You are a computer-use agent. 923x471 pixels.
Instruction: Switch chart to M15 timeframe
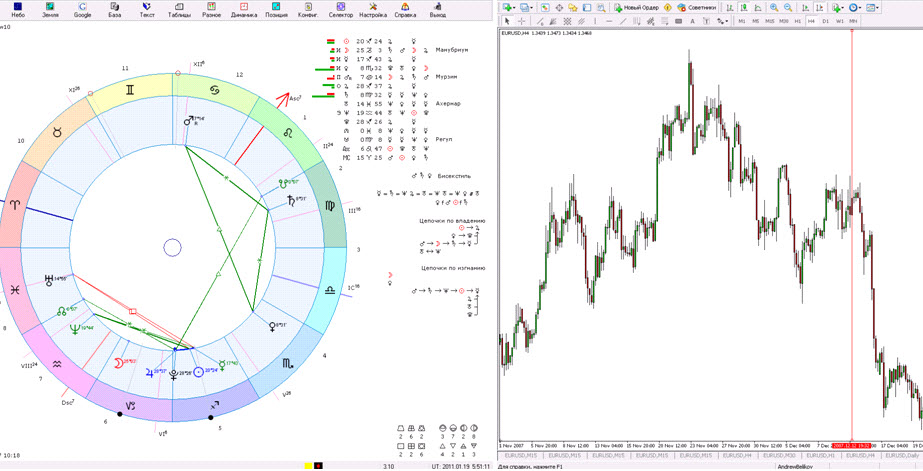770,21
